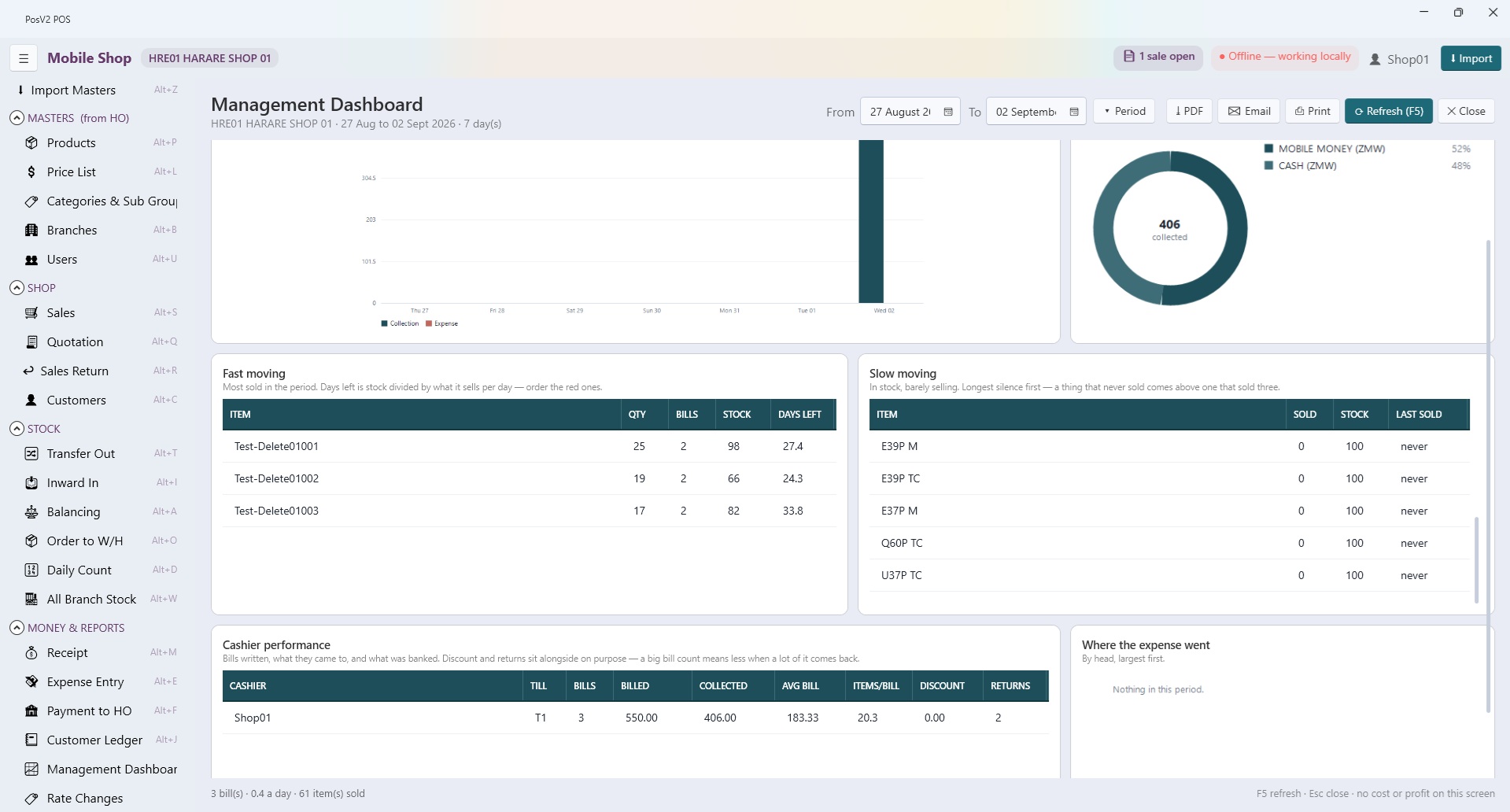Click the Receipt money bag icon
This screenshot has height=812, width=1510.
click(31, 652)
